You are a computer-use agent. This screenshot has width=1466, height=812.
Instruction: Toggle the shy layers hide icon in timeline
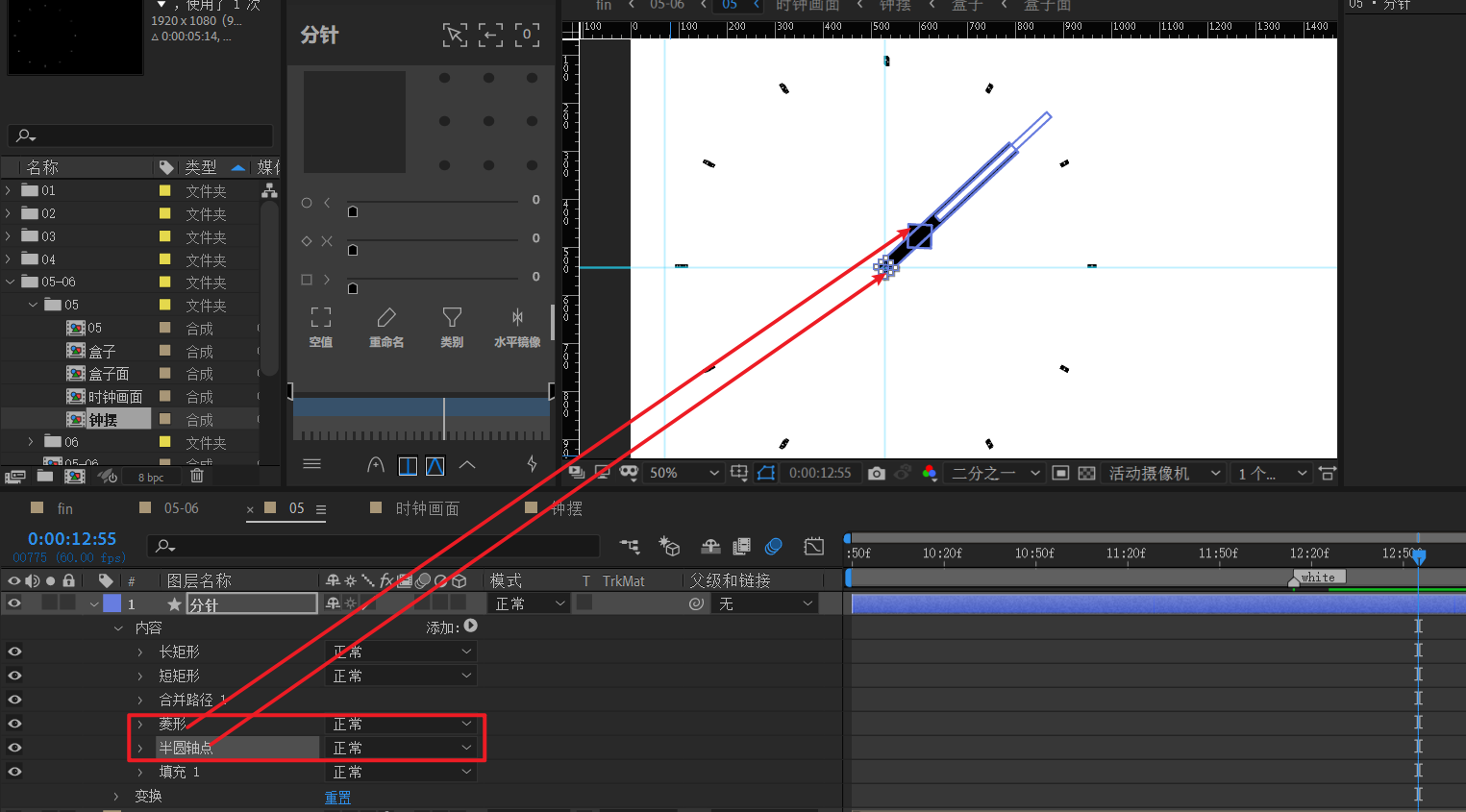click(x=710, y=547)
